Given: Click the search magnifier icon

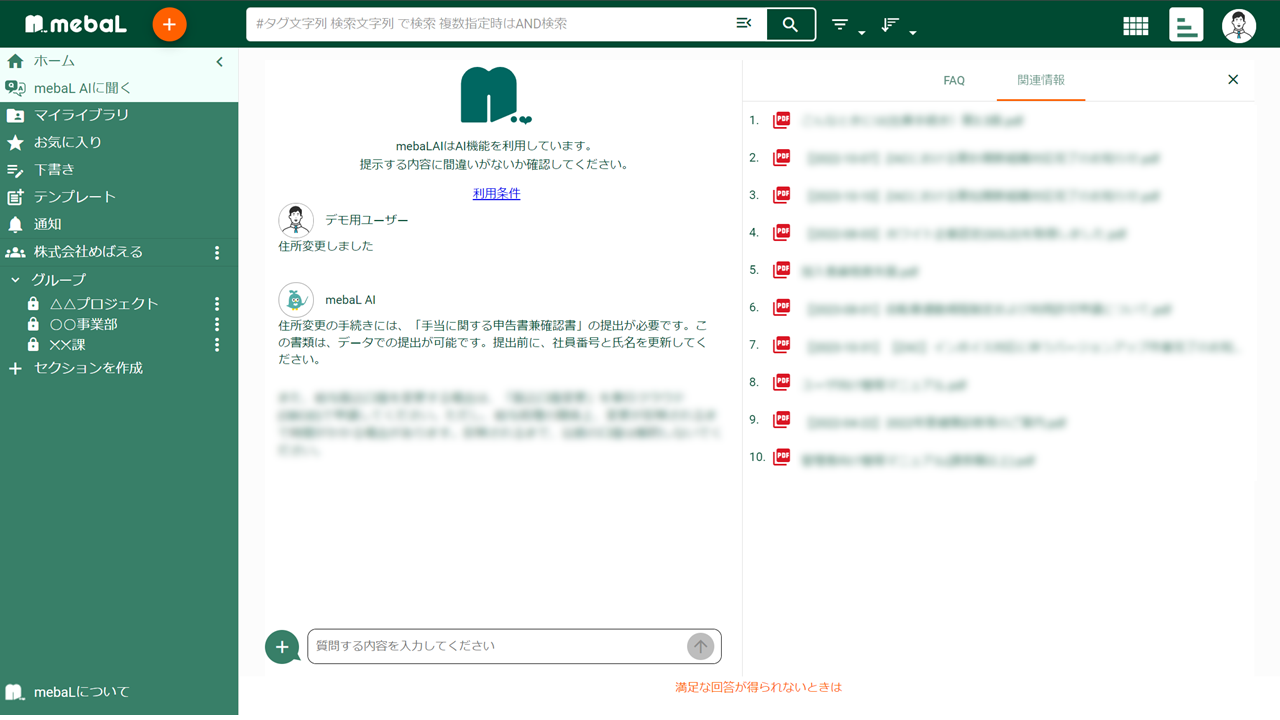Looking at the screenshot, I should click(790, 23).
